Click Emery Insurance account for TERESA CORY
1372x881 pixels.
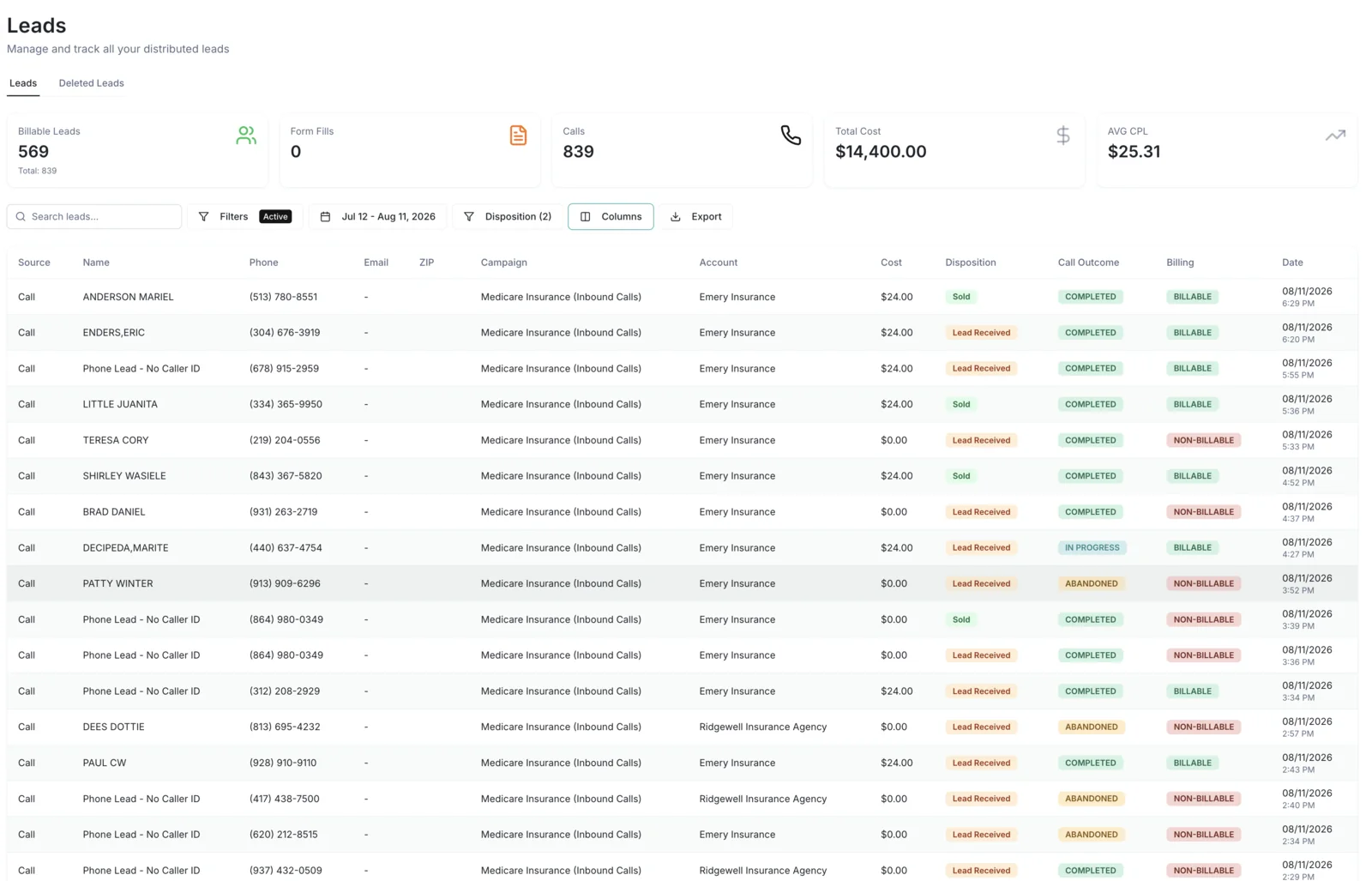pyautogui.click(x=737, y=440)
